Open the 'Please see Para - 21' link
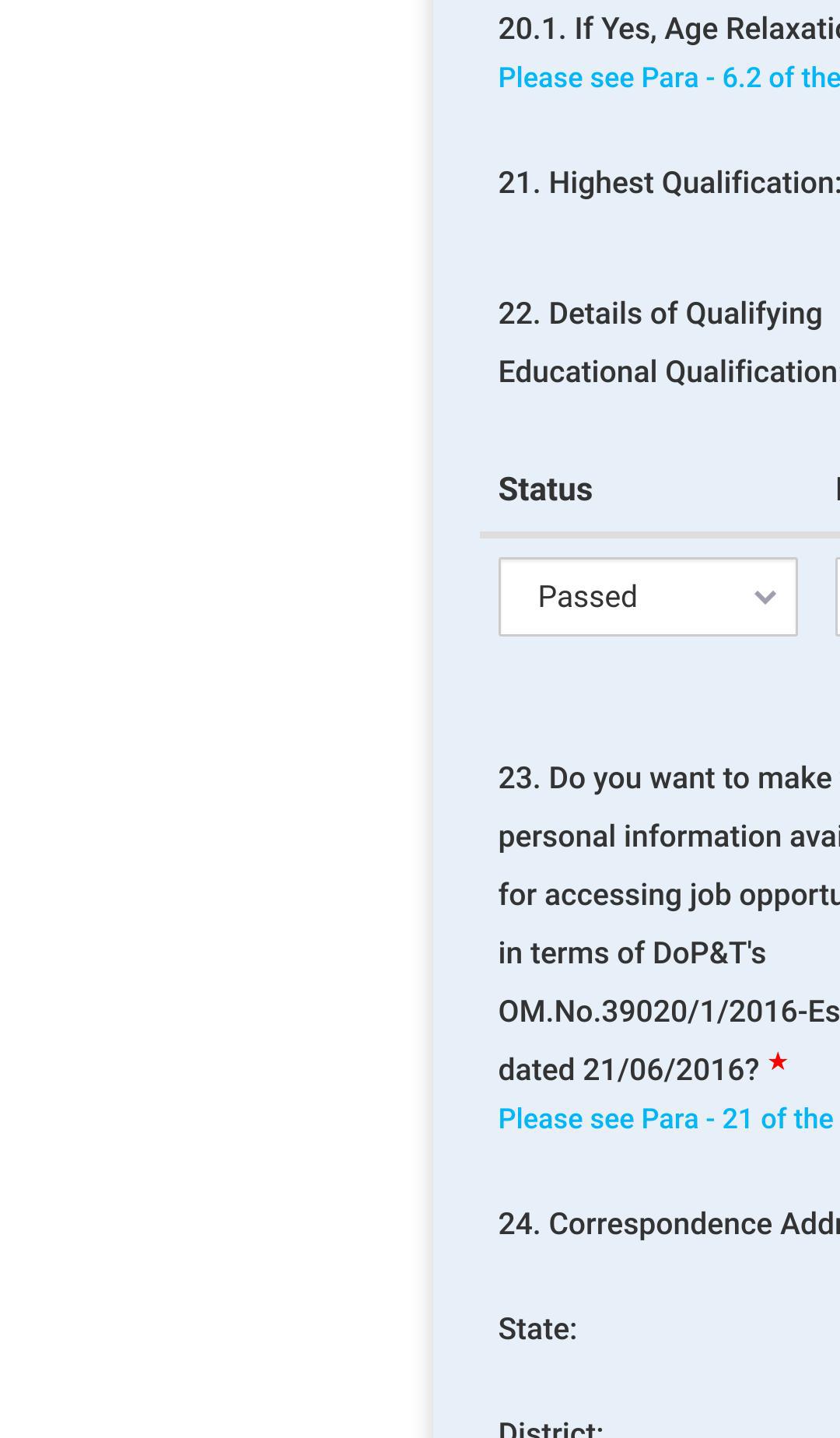Image resolution: width=840 pixels, height=1438 pixels. pyautogui.click(x=666, y=1119)
